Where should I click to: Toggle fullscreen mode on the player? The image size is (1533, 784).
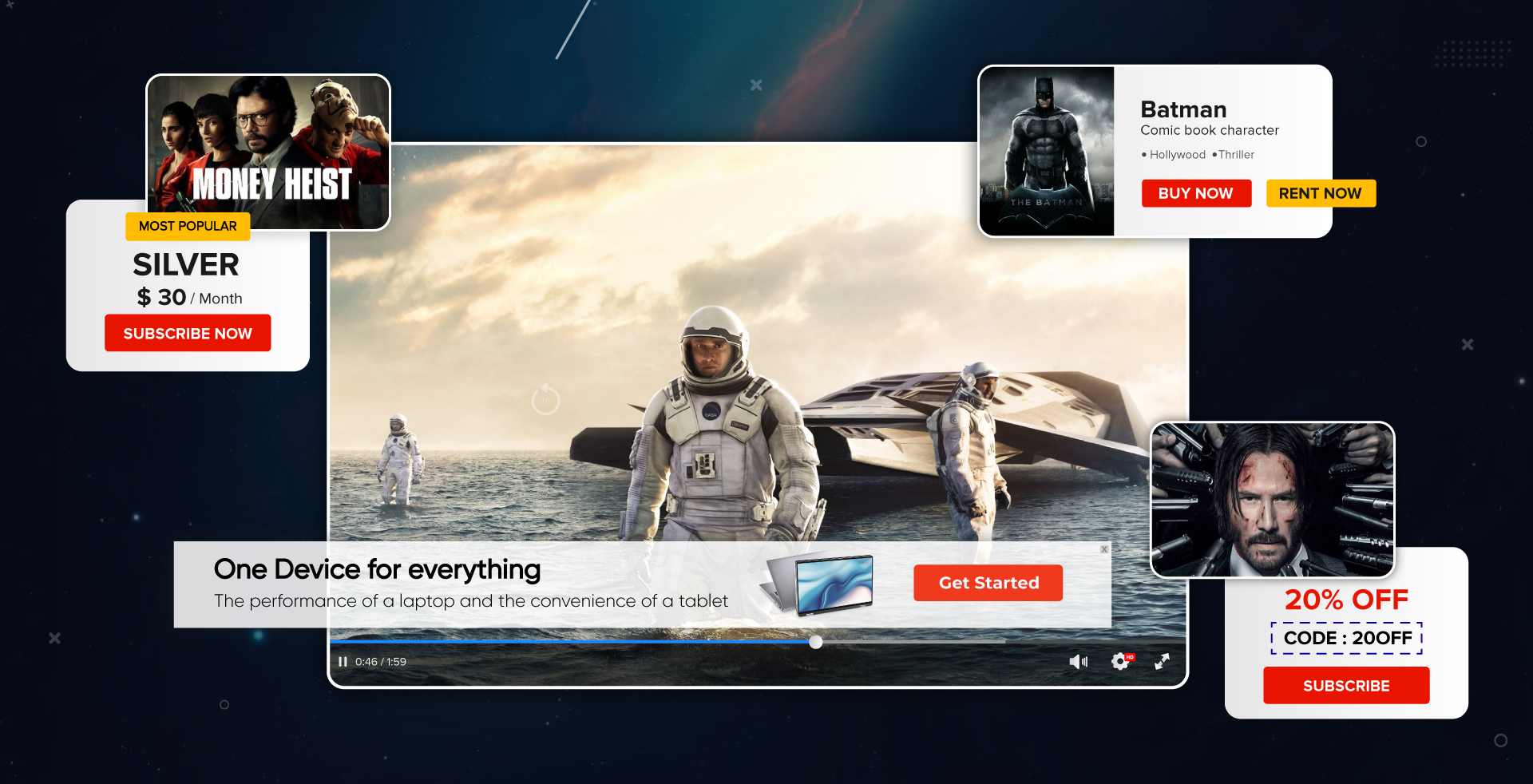point(1163,661)
